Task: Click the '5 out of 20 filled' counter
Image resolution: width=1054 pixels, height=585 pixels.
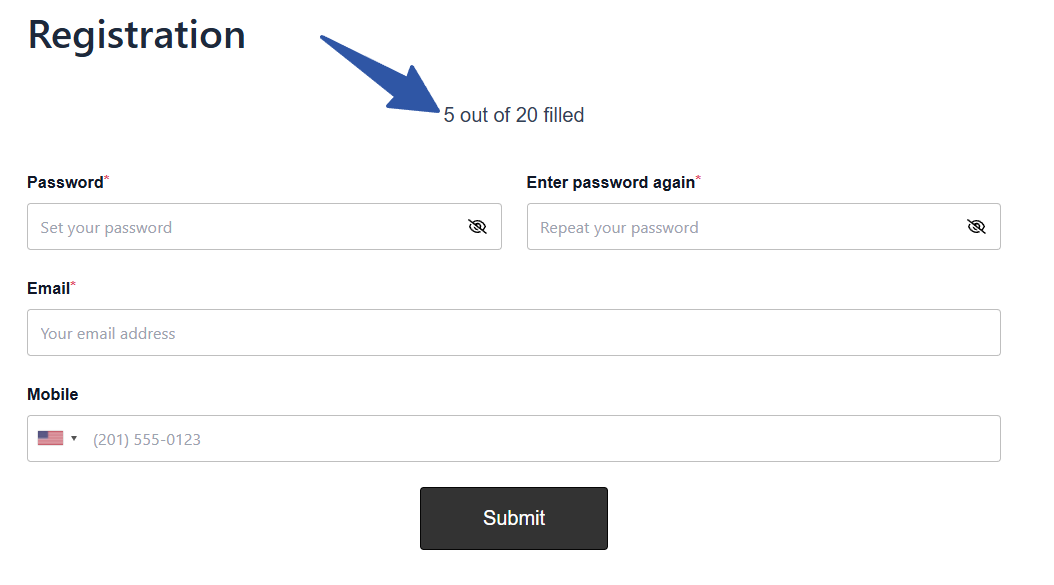Action: (514, 115)
